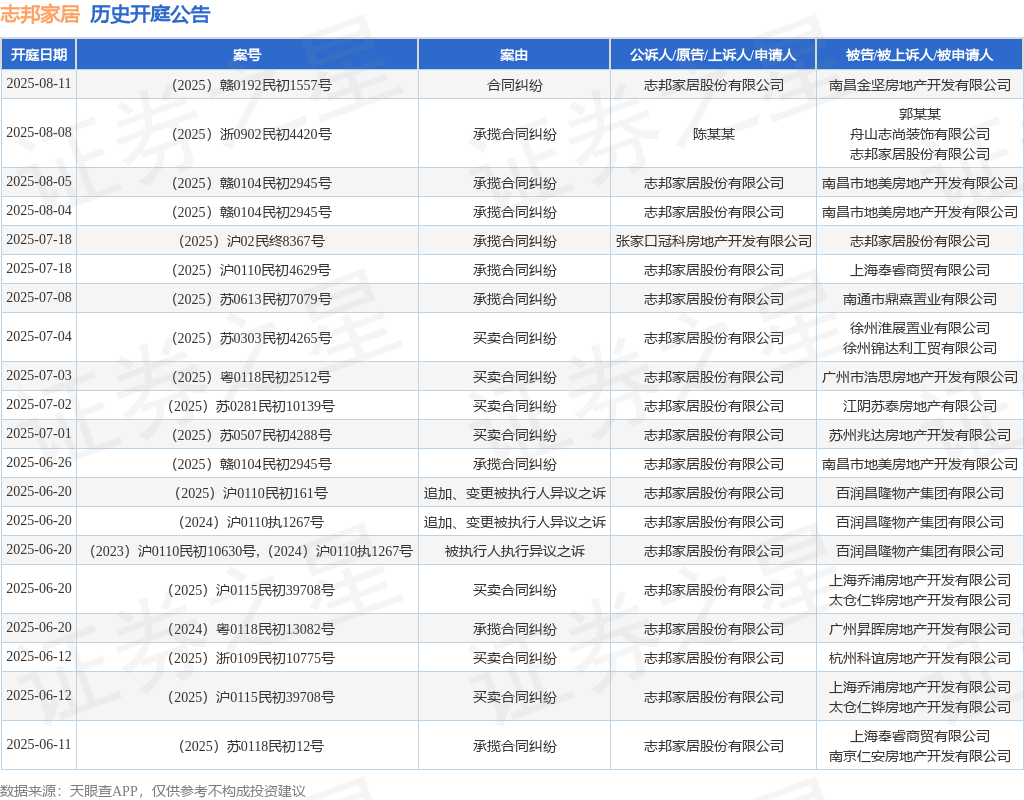Viewport: 1024px width, 800px height.
Task: Click the 被告/被上诉人/被申请人 column header
Action: point(920,55)
